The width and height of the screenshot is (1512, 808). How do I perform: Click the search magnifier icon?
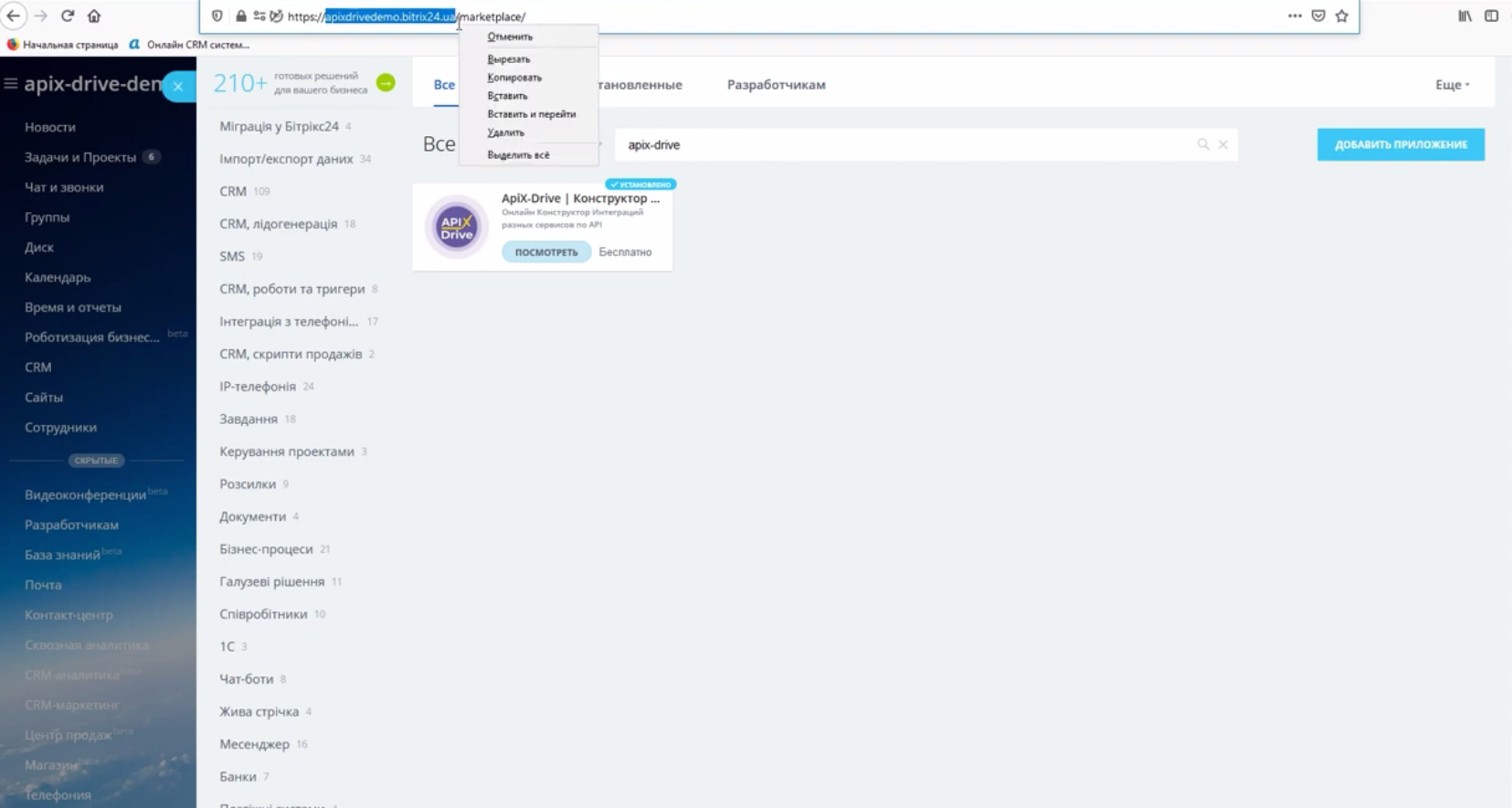pos(1203,144)
